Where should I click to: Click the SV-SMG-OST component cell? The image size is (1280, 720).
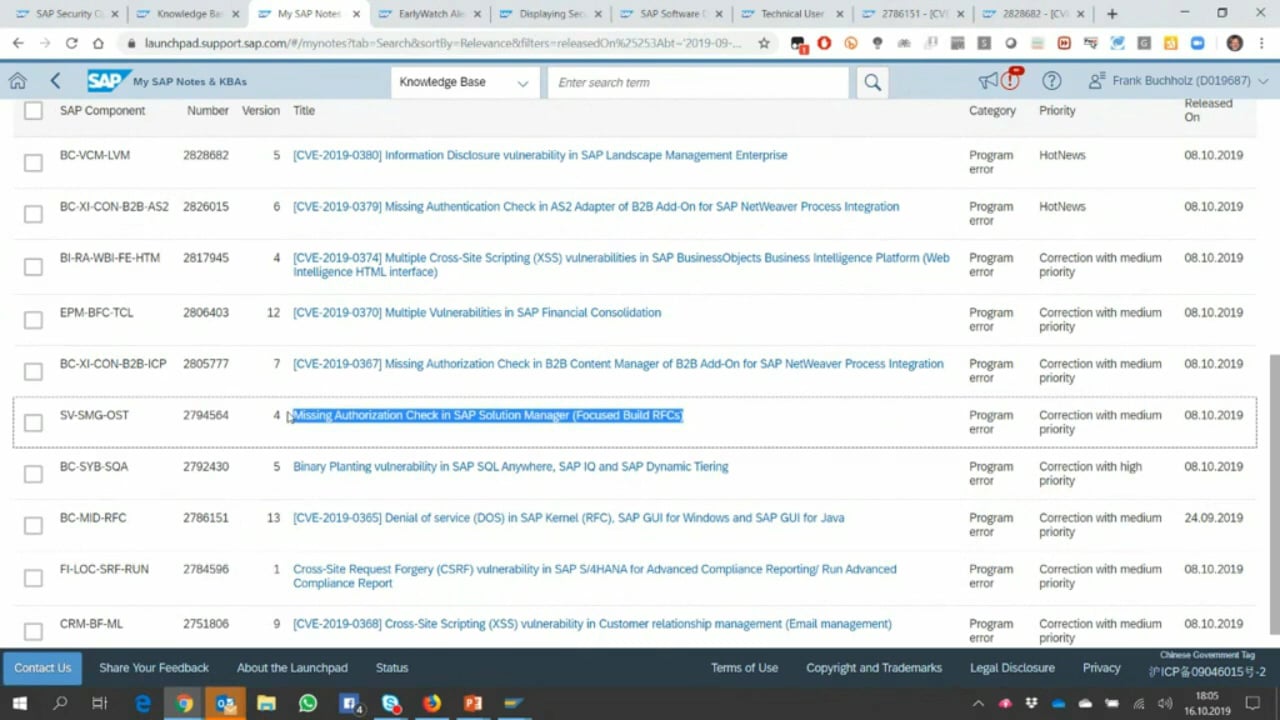click(x=94, y=415)
